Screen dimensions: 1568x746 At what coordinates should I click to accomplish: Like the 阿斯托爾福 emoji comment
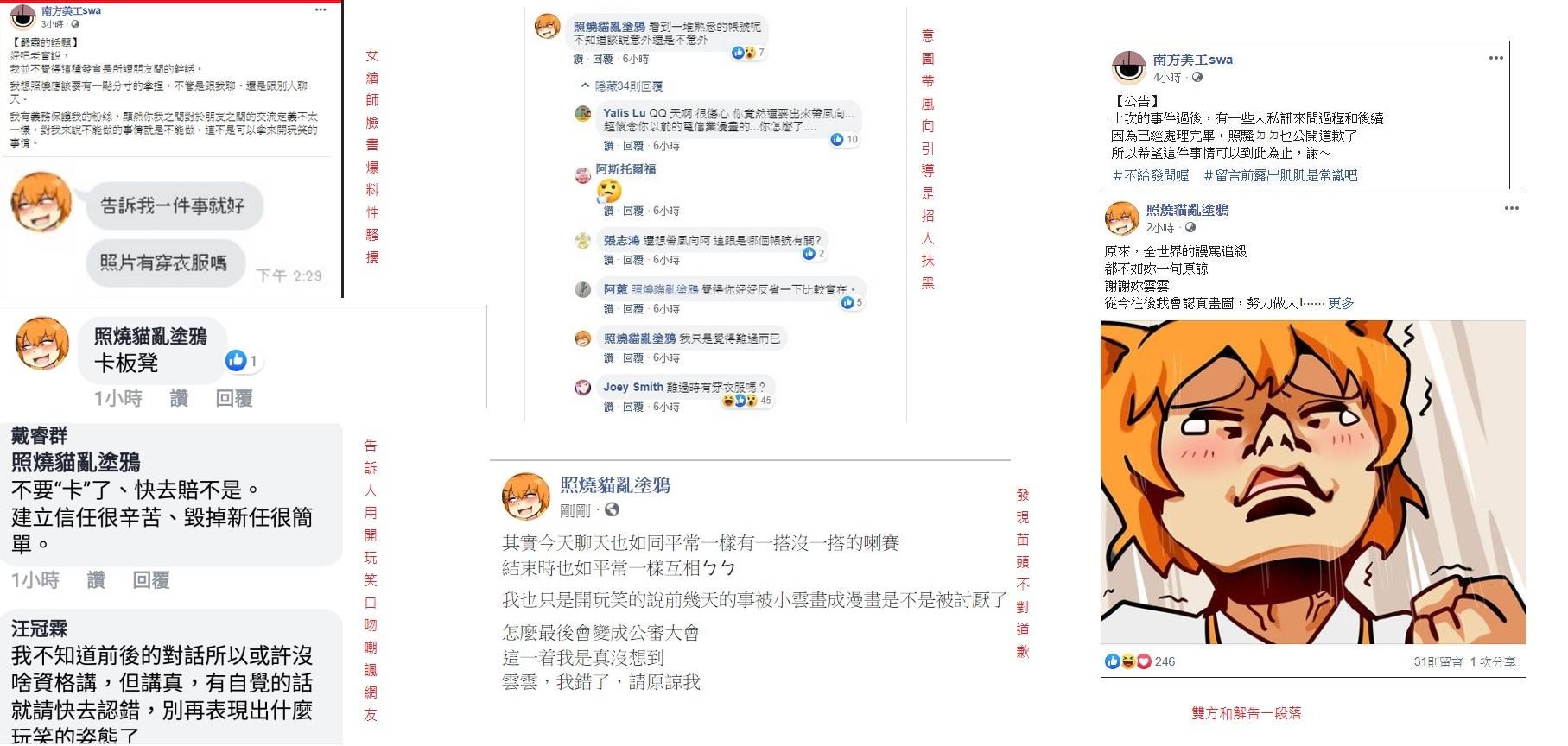[608, 211]
